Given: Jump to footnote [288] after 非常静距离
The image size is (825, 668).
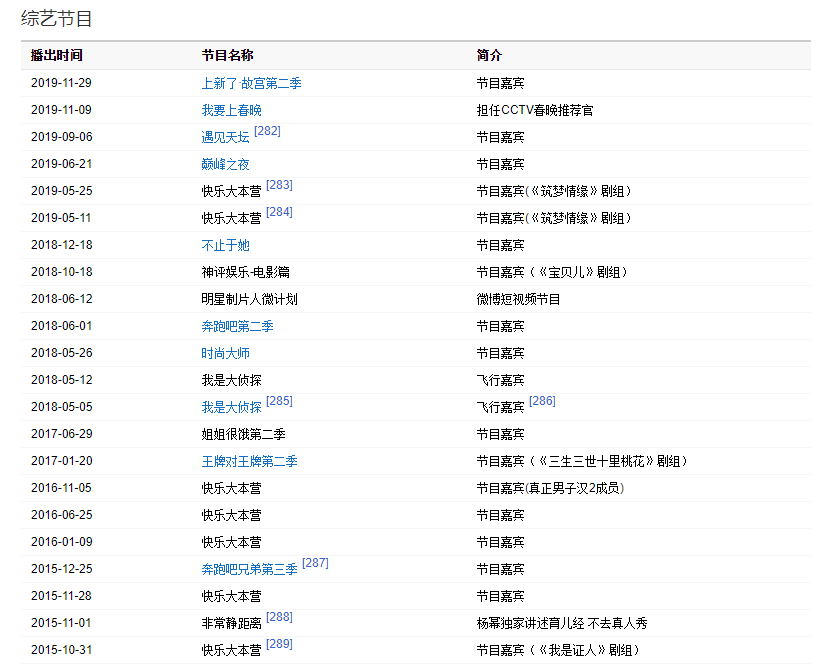Looking at the screenshot, I should [279, 617].
